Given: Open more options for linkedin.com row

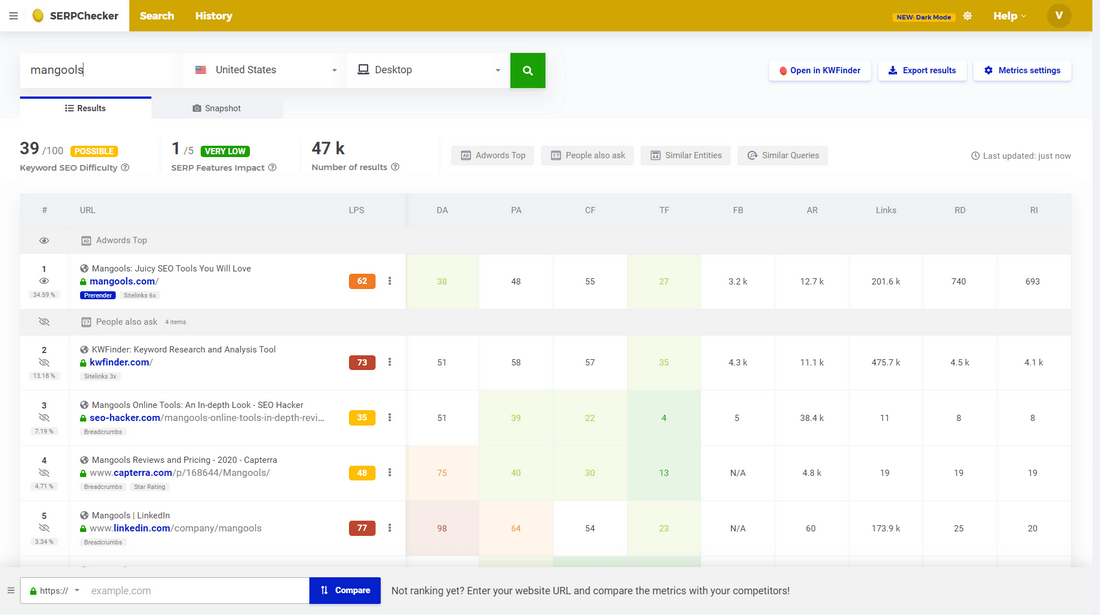Looking at the screenshot, I should coord(389,528).
